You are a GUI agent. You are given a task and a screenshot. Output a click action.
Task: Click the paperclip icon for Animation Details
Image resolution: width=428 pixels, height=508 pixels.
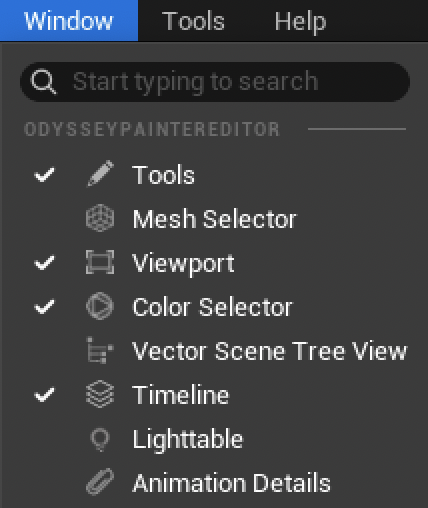pos(100,482)
